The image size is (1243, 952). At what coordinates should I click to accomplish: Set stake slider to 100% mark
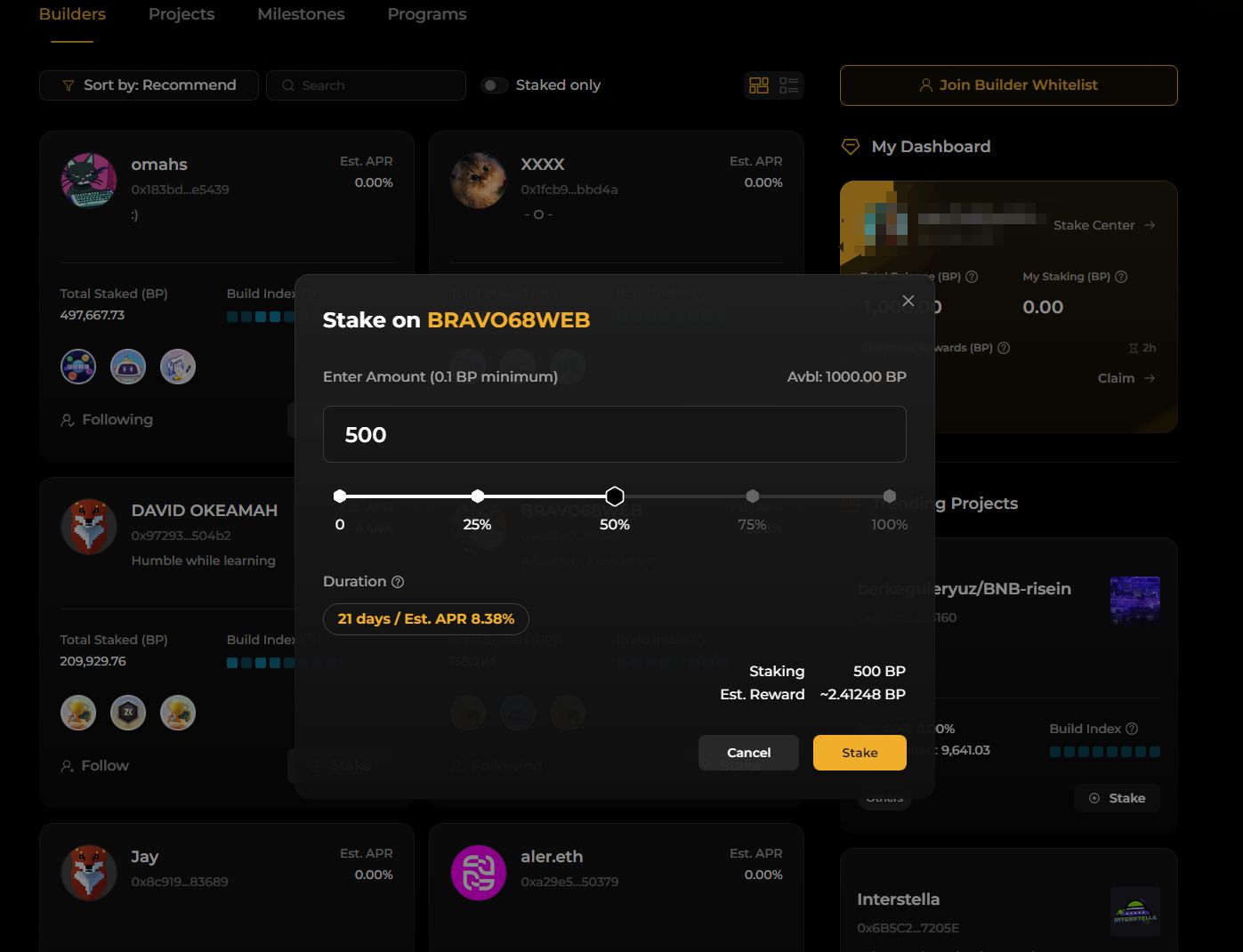890,496
